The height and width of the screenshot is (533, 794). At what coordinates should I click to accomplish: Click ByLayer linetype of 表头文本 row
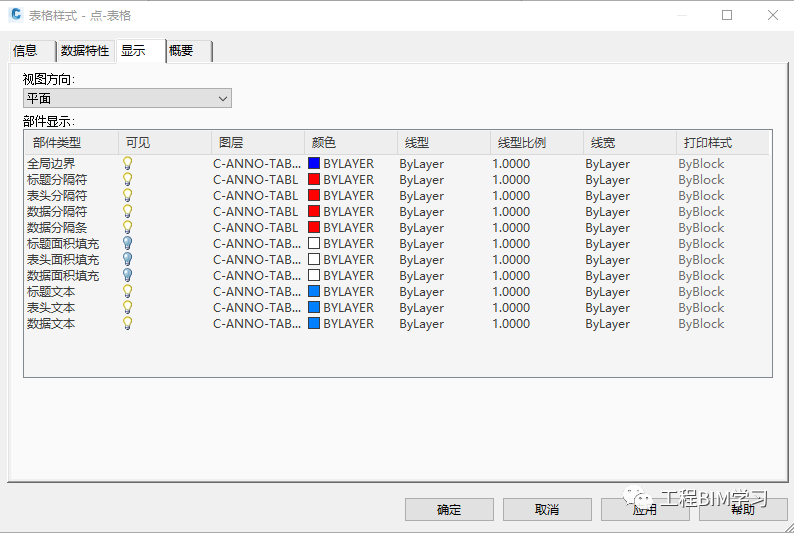tap(422, 308)
